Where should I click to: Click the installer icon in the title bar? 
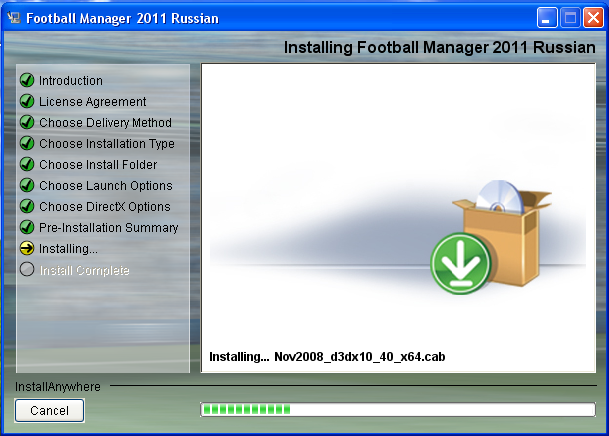click(14, 17)
